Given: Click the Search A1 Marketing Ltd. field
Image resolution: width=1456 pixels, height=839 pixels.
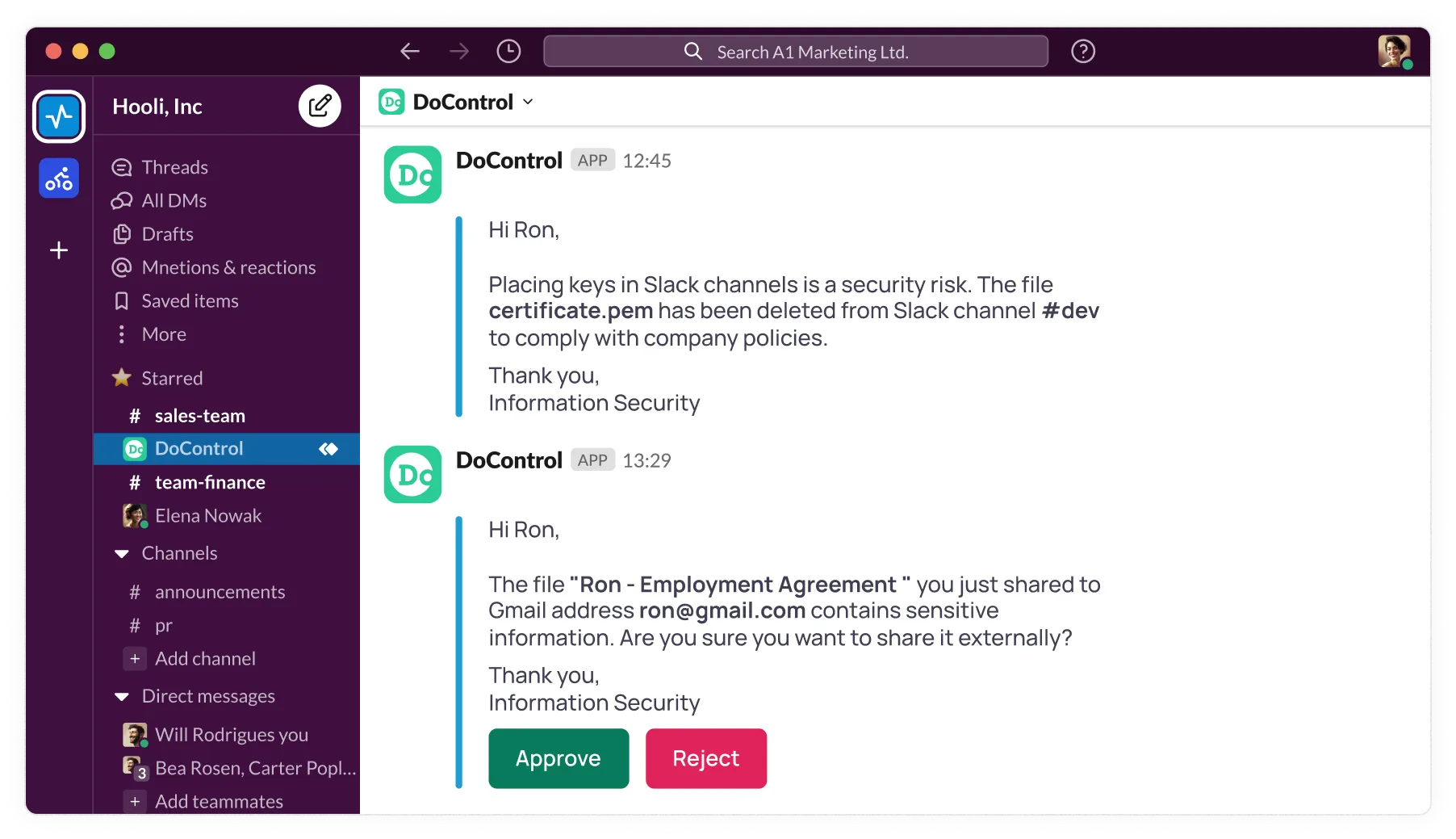Looking at the screenshot, I should pyautogui.click(x=796, y=51).
